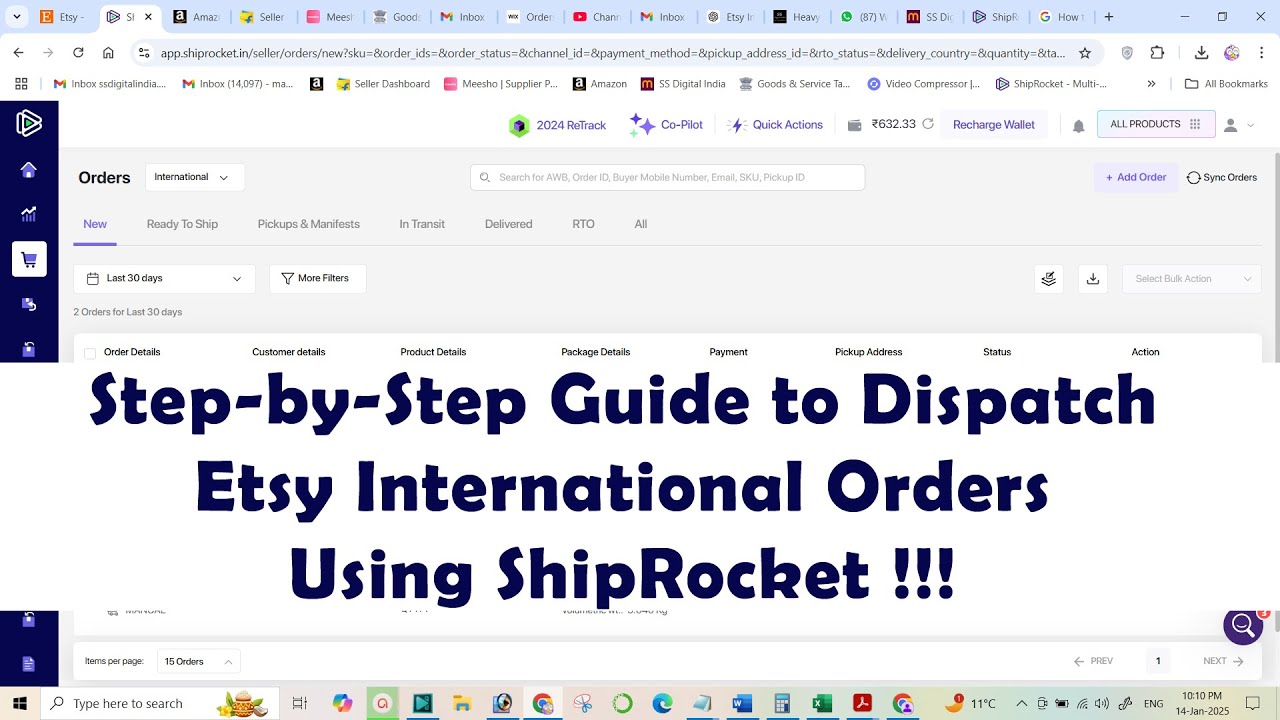This screenshot has width=1280, height=720.
Task: Click the Windows search box
Action: pos(158,703)
